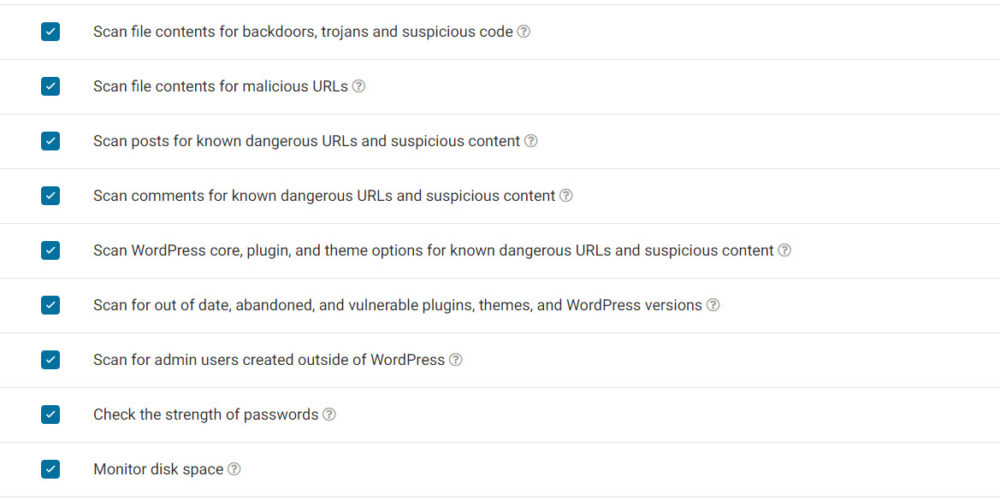Disable the admin users scan checkbox
1000x500 pixels.
tap(51, 360)
